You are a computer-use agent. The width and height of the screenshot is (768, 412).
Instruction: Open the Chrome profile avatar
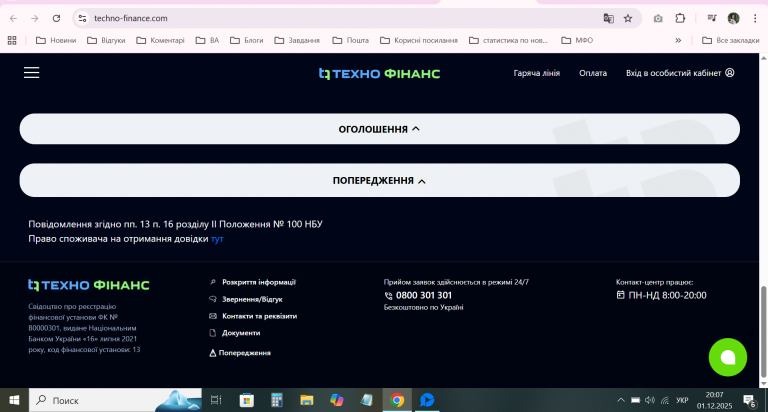733,18
